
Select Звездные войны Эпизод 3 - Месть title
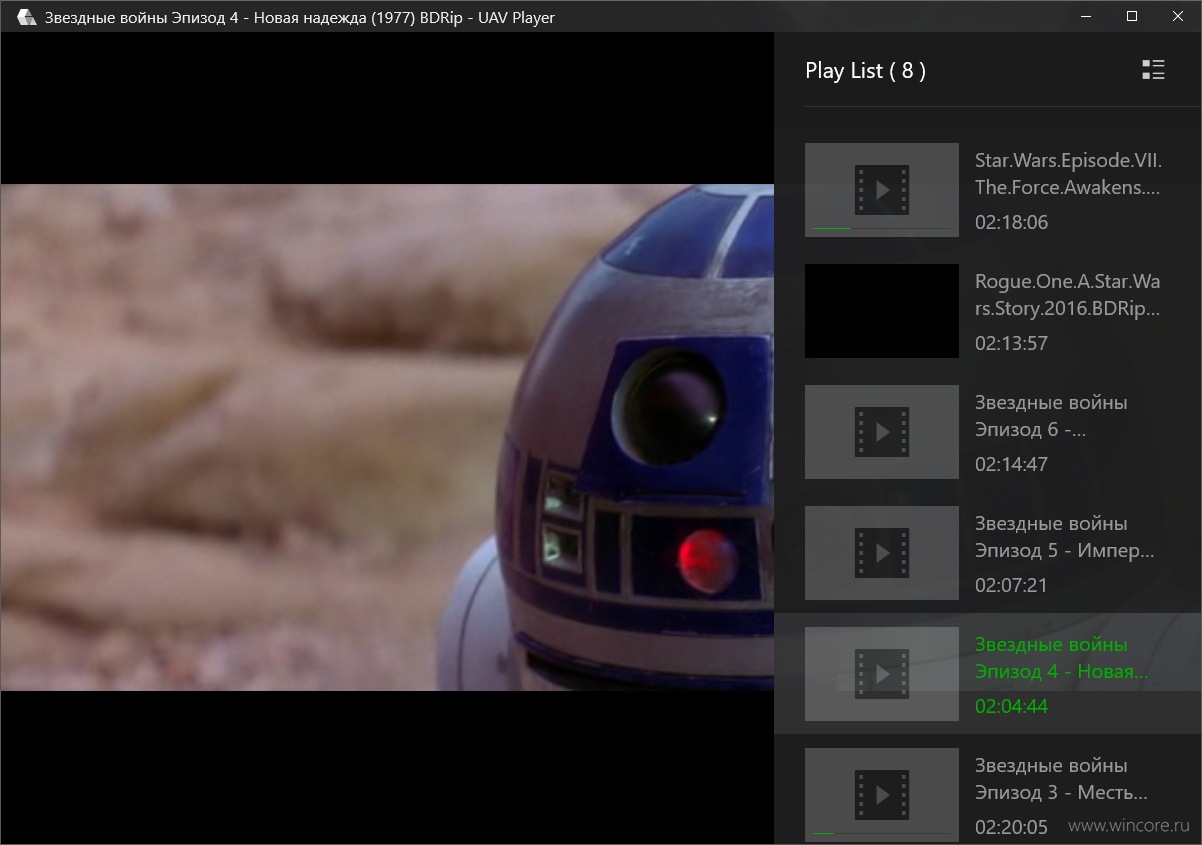(1061, 779)
